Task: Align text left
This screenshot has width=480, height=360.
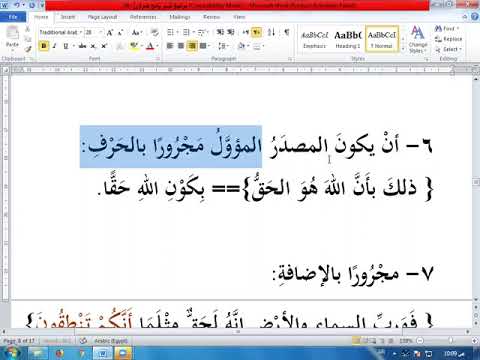Action: point(170,46)
